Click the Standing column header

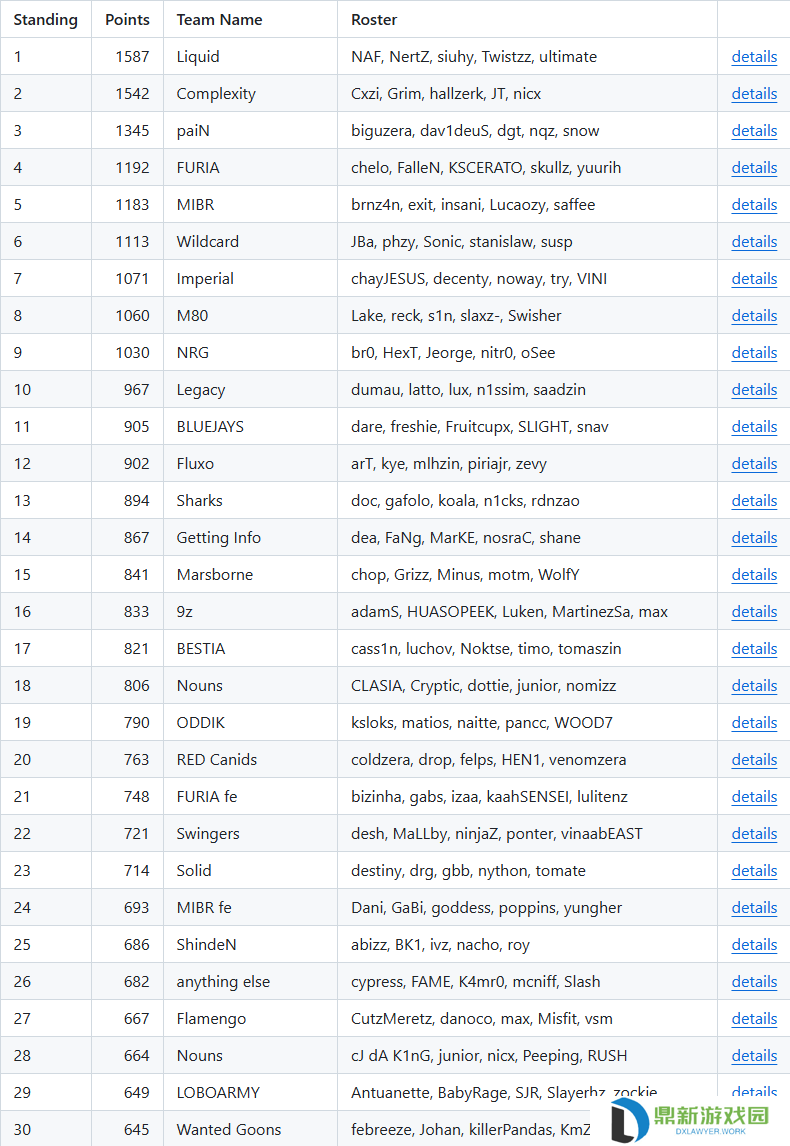[45, 20]
